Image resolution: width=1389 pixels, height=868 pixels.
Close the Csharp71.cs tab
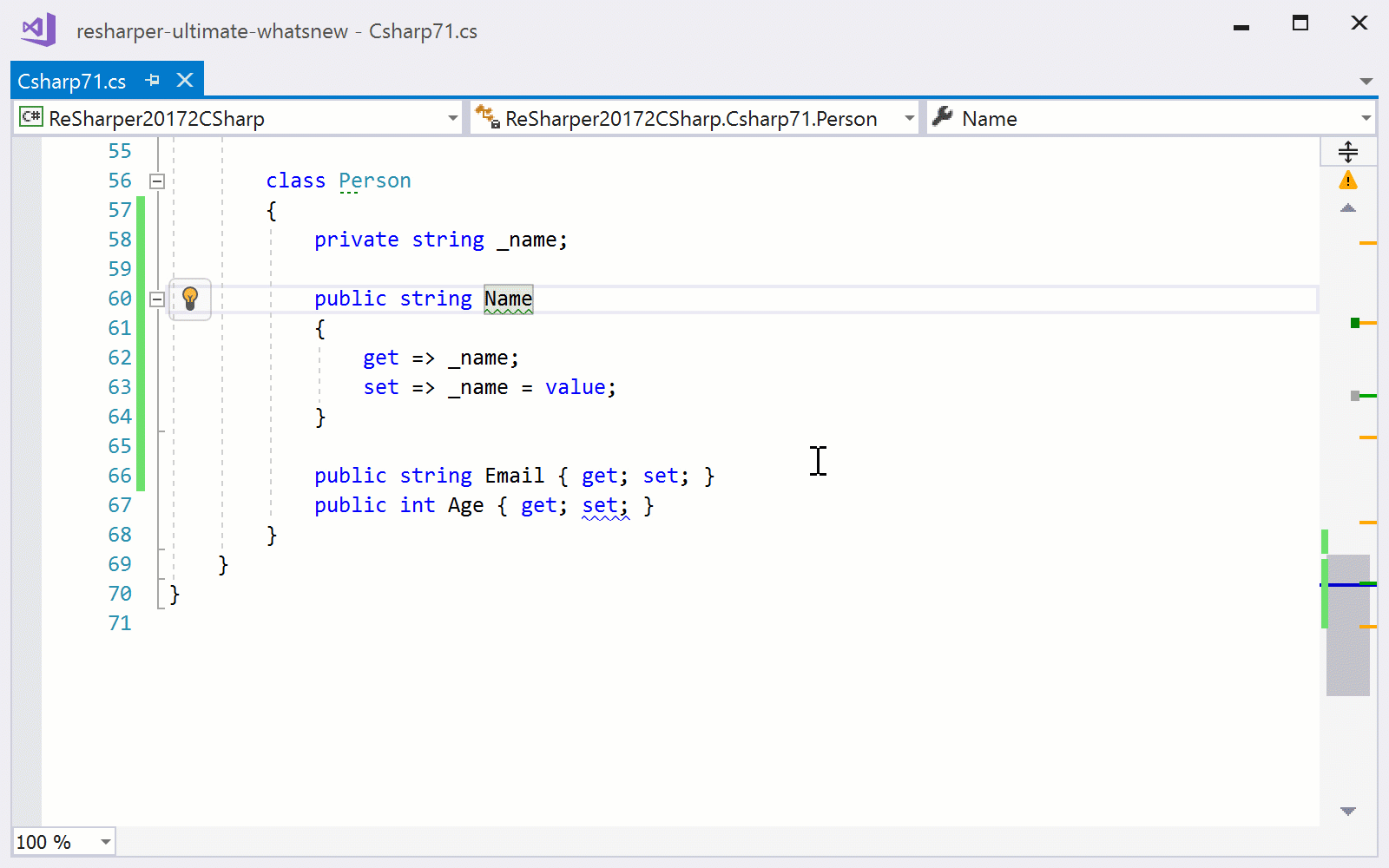184,80
